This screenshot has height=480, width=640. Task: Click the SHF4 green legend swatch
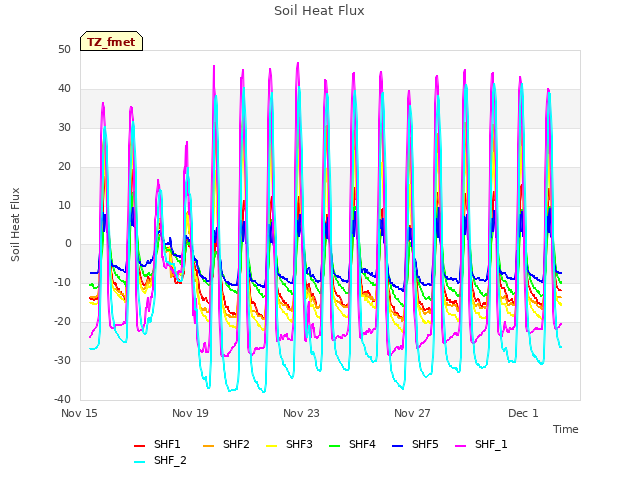point(334,446)
